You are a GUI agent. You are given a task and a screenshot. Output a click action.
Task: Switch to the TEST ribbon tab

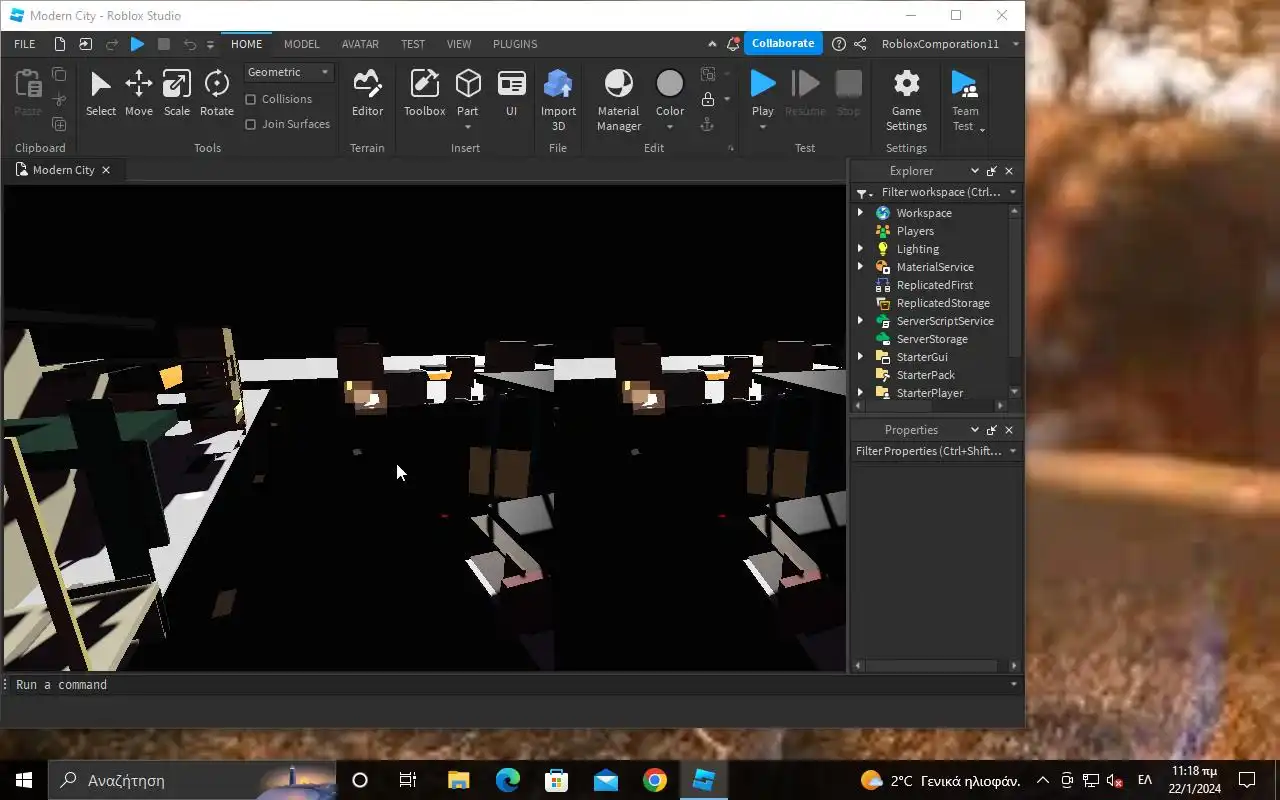(x=413, y=44)
